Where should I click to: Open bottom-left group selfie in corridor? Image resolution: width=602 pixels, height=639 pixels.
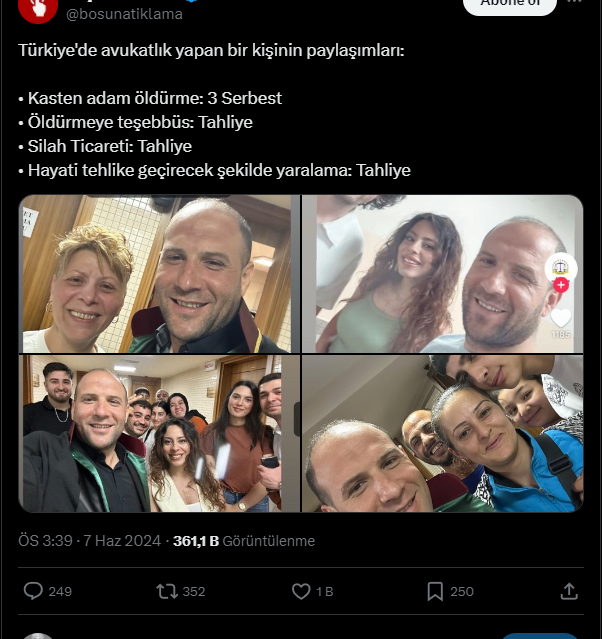coord(159,434)
